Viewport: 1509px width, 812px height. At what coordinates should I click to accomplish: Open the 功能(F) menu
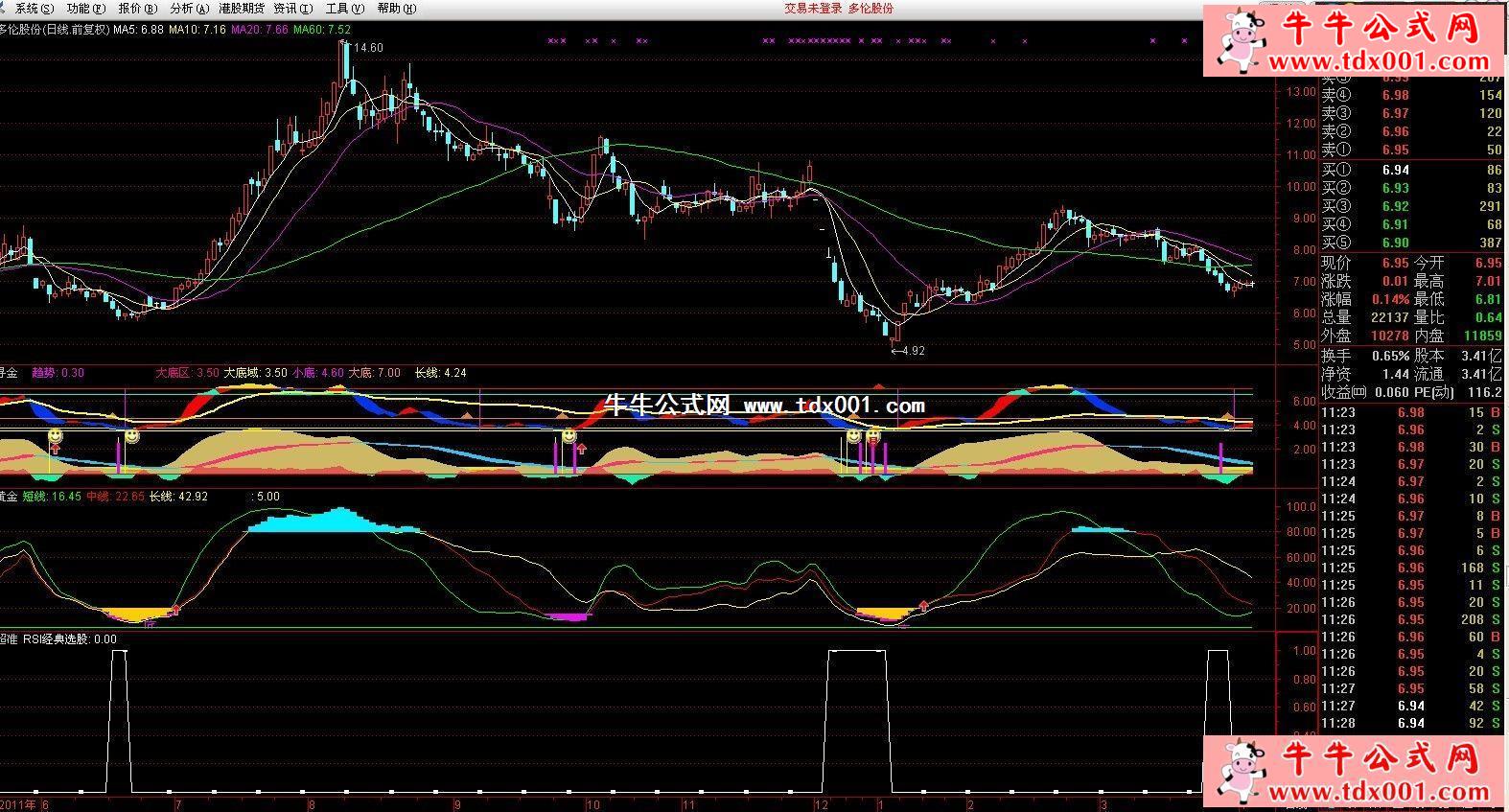point(86,8)
